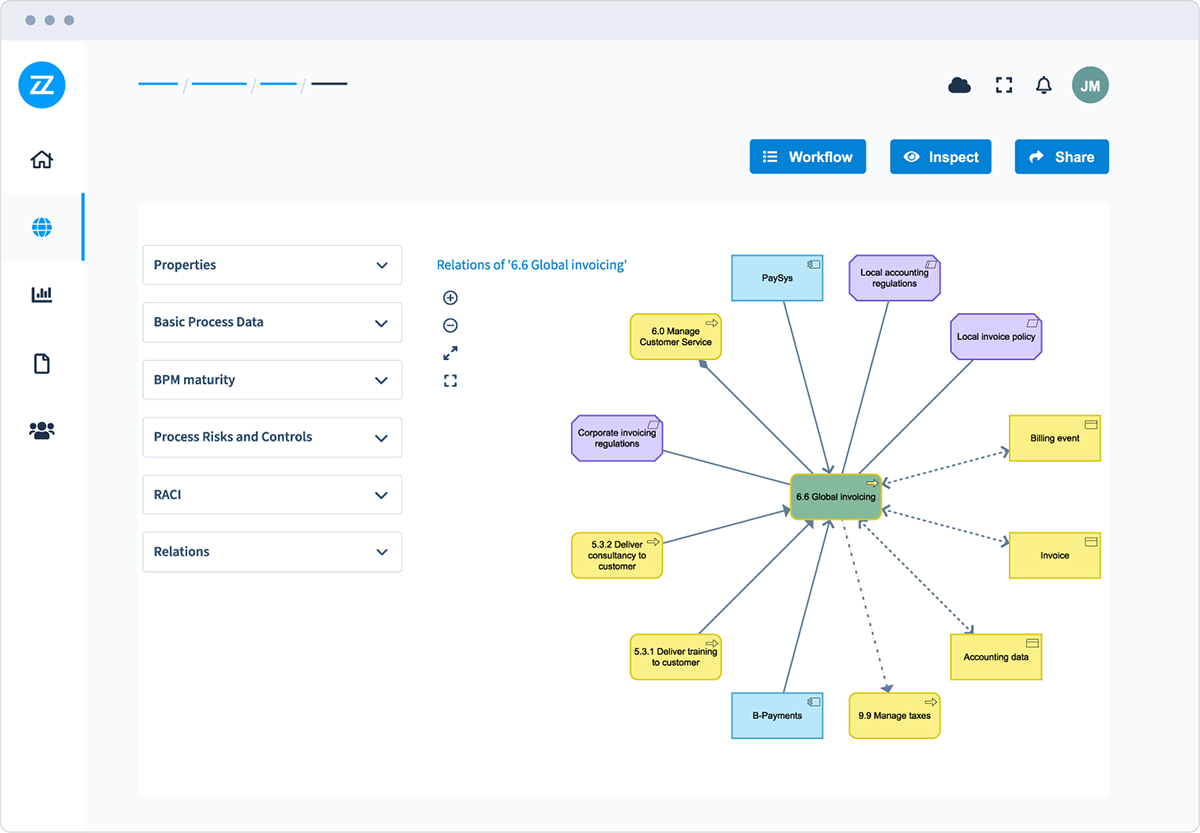This screenshot has height=833, width=1200.
Task: Click the zoom out minus icon
Action: pyautogui.click(x=450, y=325)
